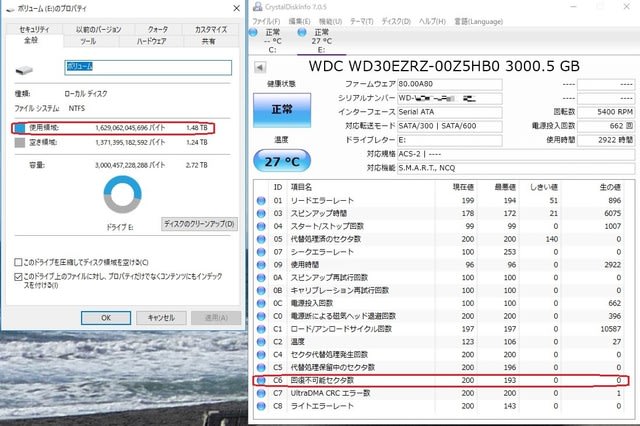
Task: Click the volume name input field
Action: (x=148, y=67)
